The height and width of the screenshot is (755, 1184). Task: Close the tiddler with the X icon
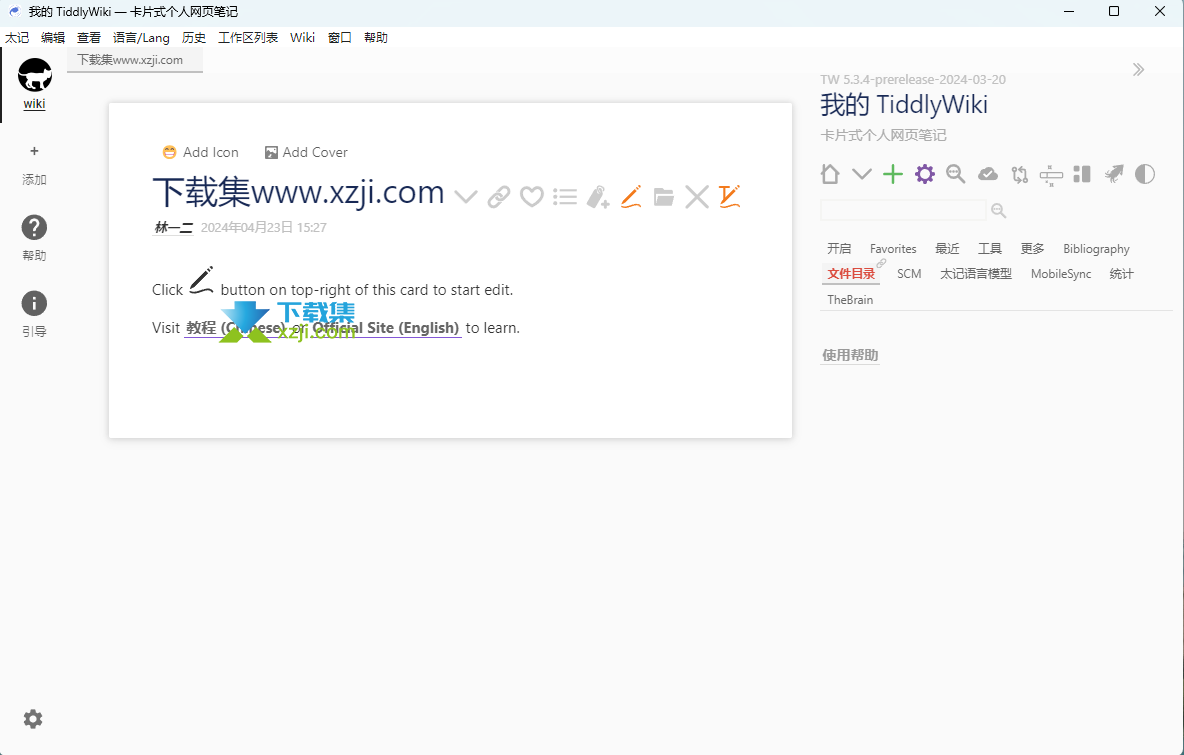[697, 197]
